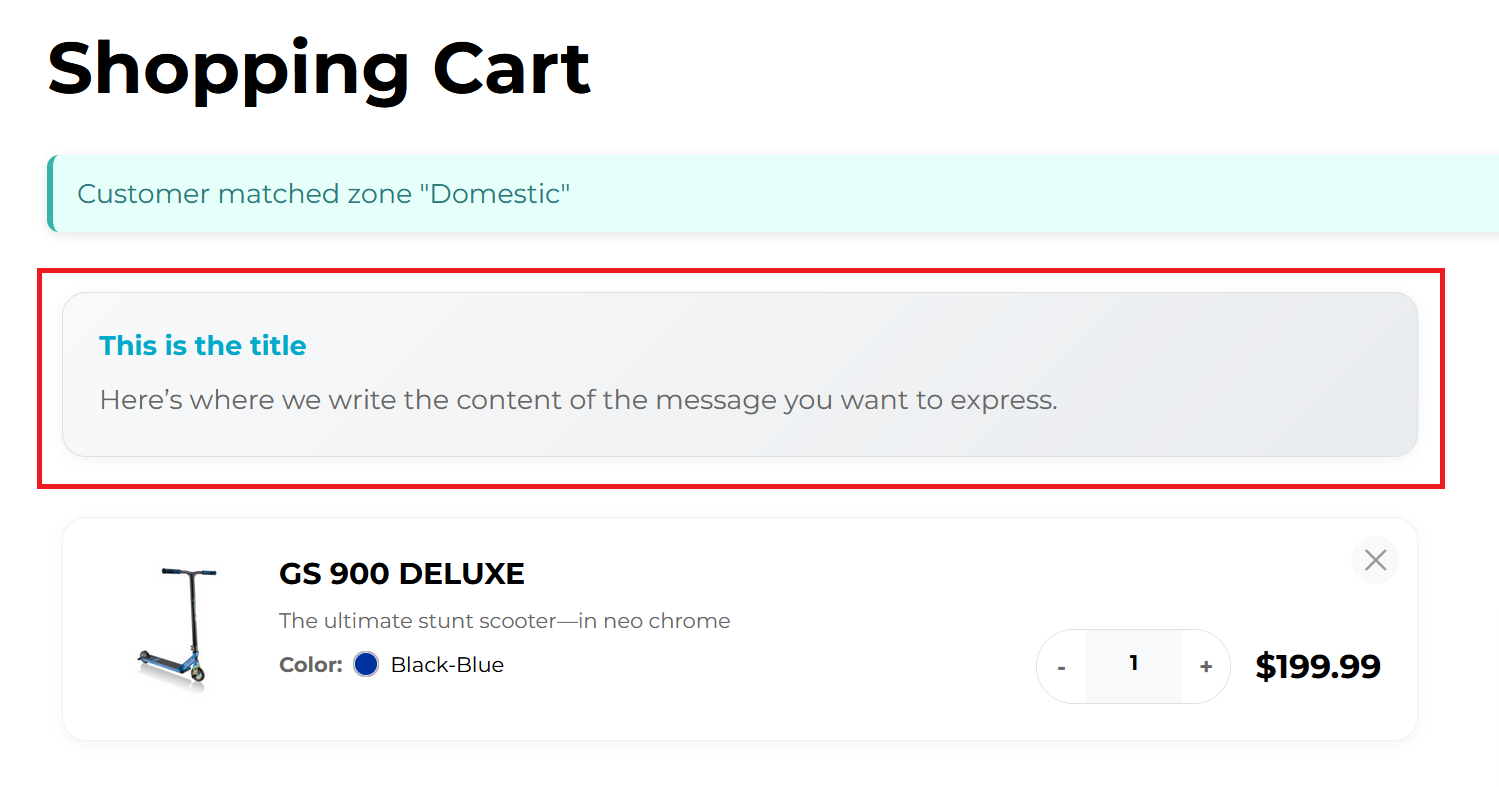Click the Domestic zone notification banner
Image resolution: width=1499 pixels, height=787 pixels.
coord(323,193)
